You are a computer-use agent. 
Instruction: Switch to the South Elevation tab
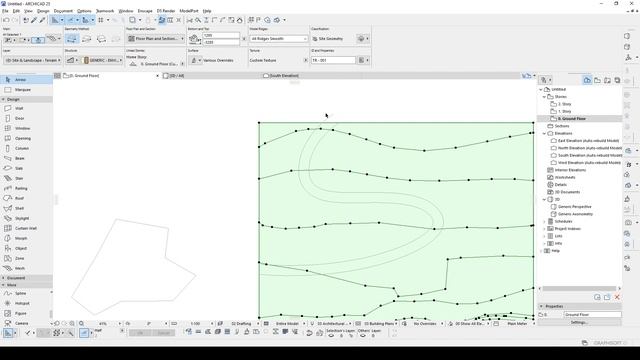[281, 76]
